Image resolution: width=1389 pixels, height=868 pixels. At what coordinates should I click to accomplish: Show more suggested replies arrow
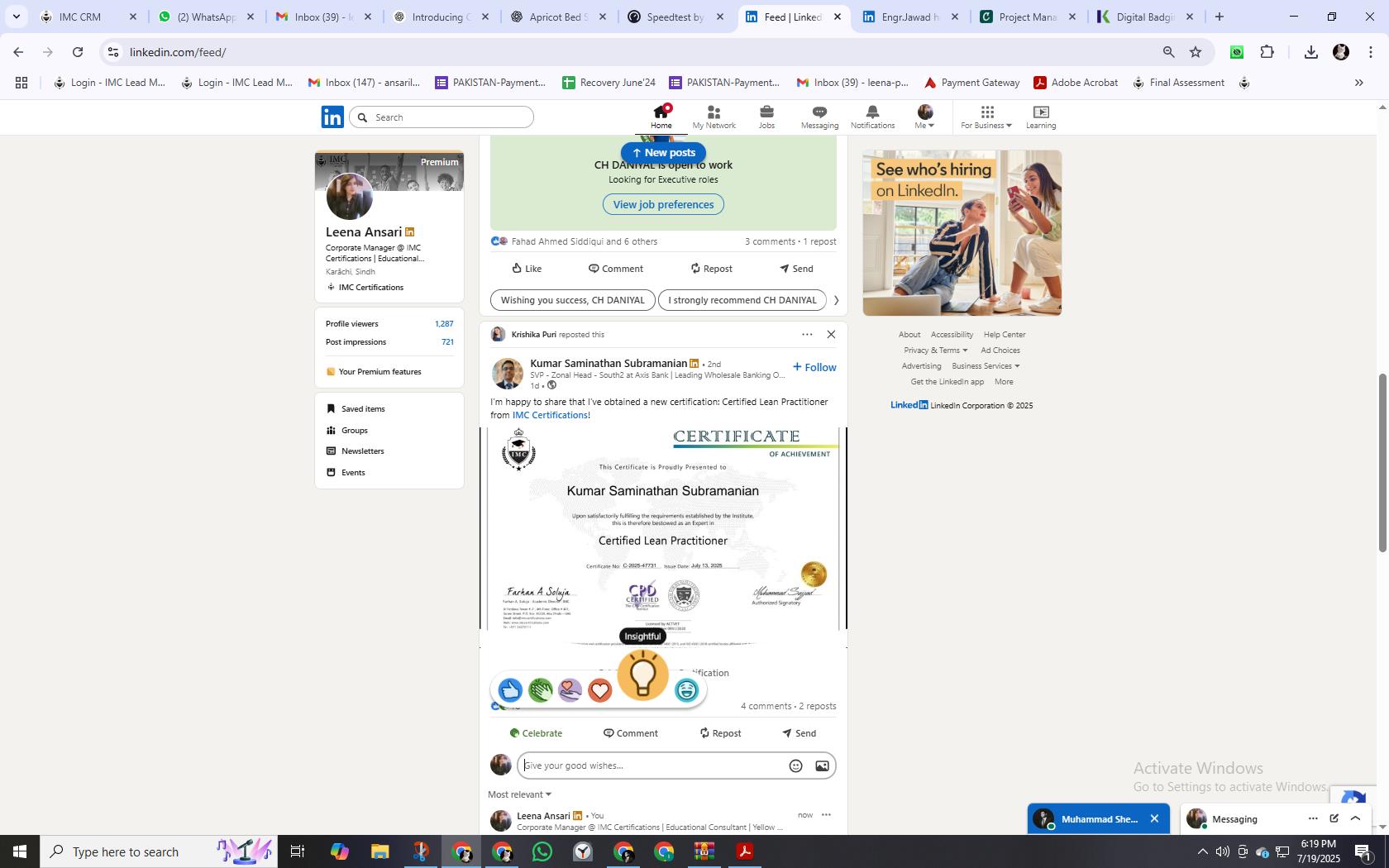point(836,300)
